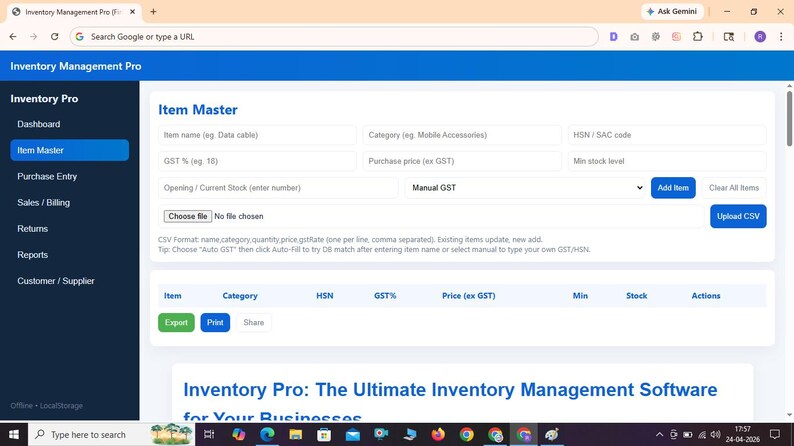Click the Share button
The width and height of the screenshot is (794, 446).
(254, 322)
